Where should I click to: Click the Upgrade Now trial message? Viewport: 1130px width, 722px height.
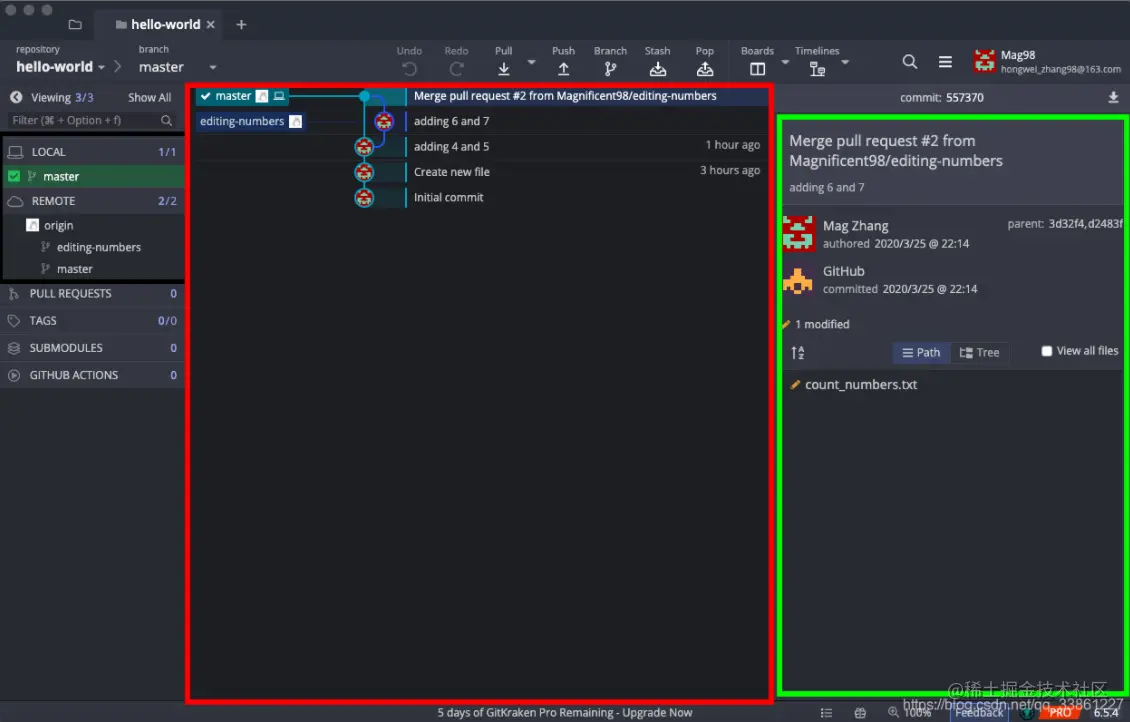click(564, 713)
